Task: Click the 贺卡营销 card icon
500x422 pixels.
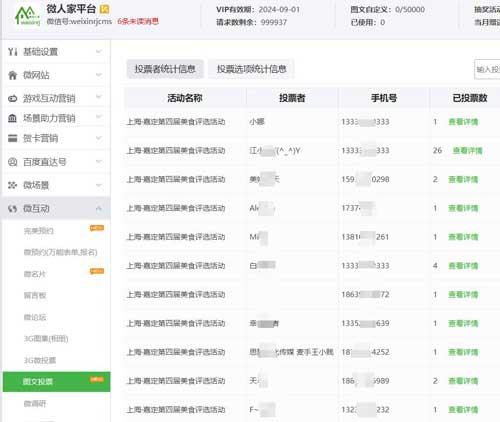Action: 12,138
